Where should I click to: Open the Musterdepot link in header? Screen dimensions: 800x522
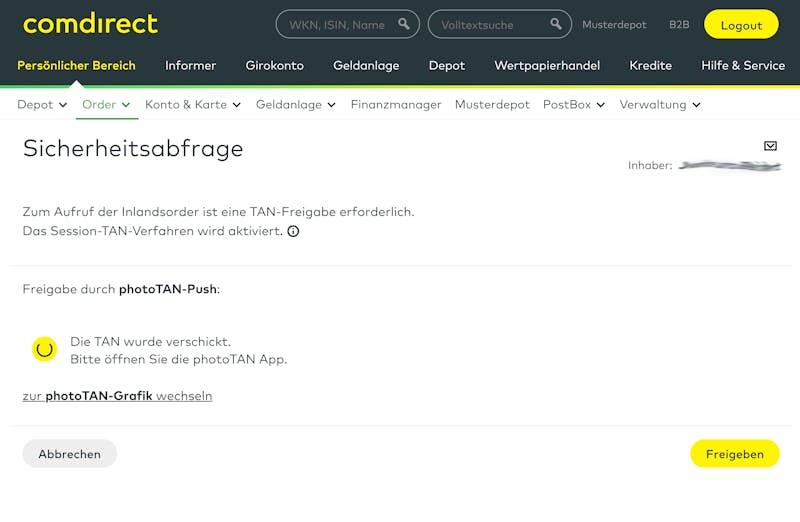tap(614, 24)
